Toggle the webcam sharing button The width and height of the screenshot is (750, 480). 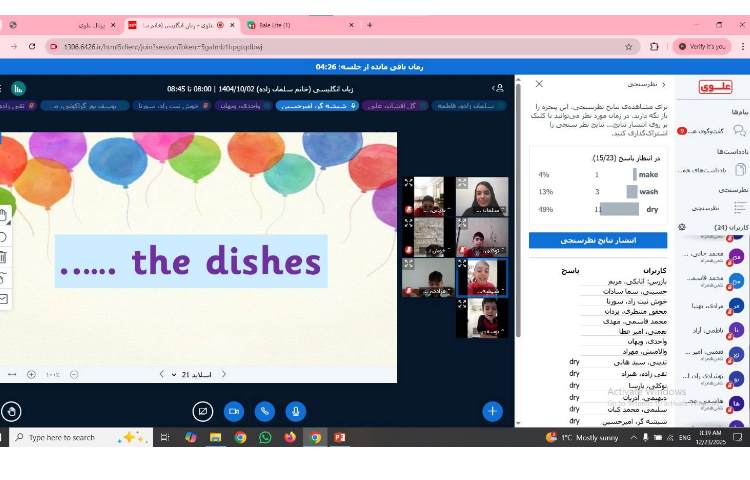234,411
